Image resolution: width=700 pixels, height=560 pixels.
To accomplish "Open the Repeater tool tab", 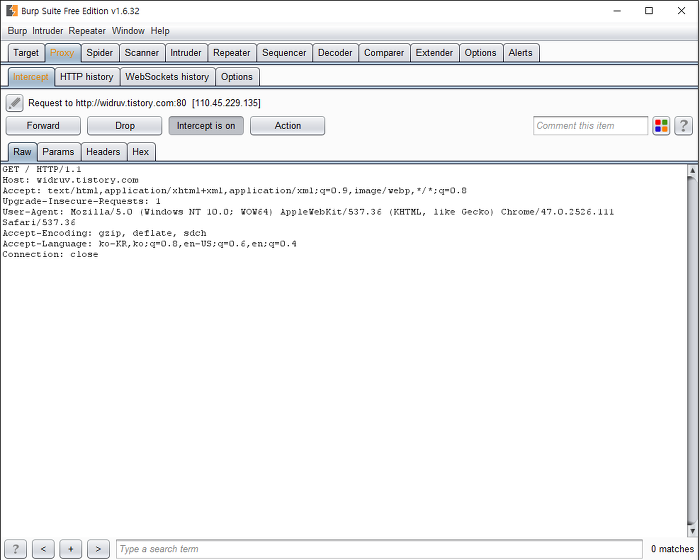I will pyautogui.click(x=232, y=53).
